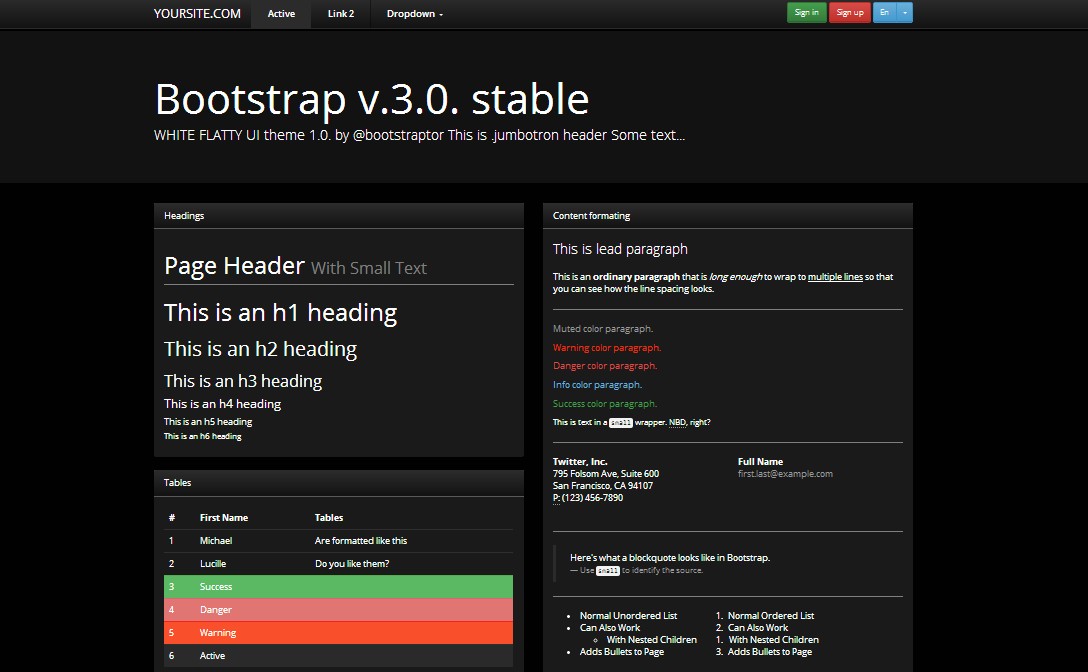1088x672 pixels.
Task: Click the red Sign up button
Action: [x=849, y=12]
